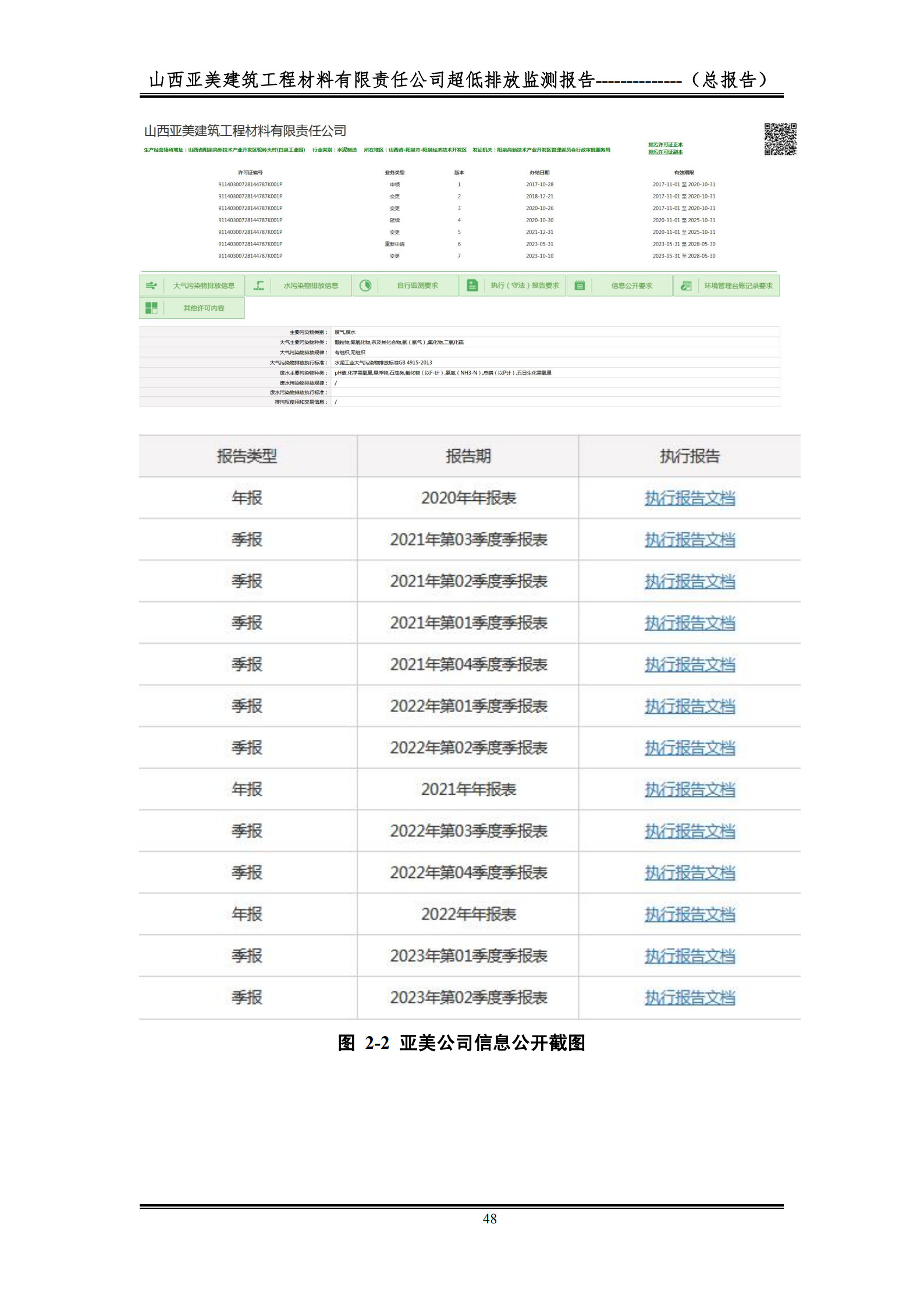The height and width of the screenshot is (1306, 924).
Task: Open 执行报告文档 for 2021年第03季度季报表
Action: click(690, 540)
